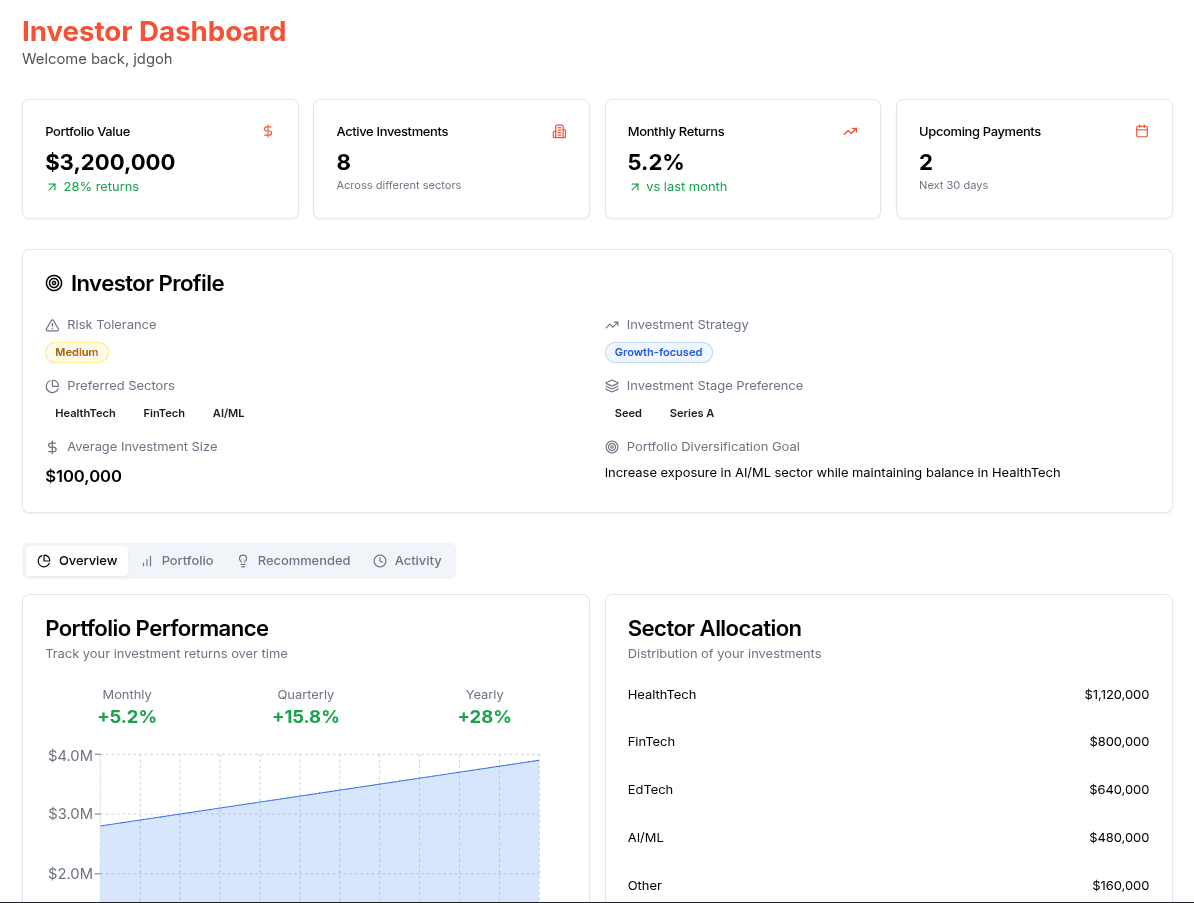Select the Activity tab
Image resolution: width=1194 pixels, height=903 pixels.
407,561
